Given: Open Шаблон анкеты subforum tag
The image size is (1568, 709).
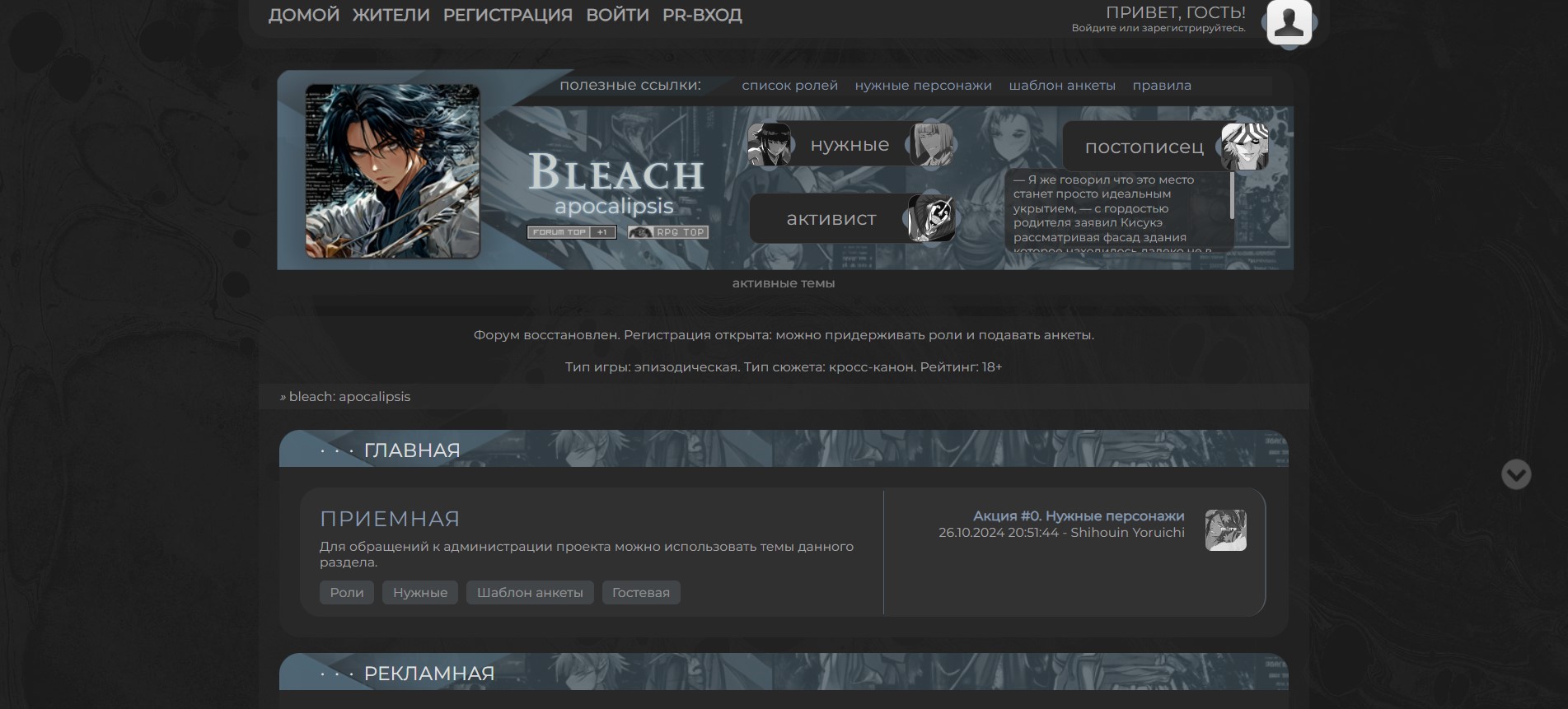Looking at the screenshot, I should pyautogui.click(x=530, y=593).
